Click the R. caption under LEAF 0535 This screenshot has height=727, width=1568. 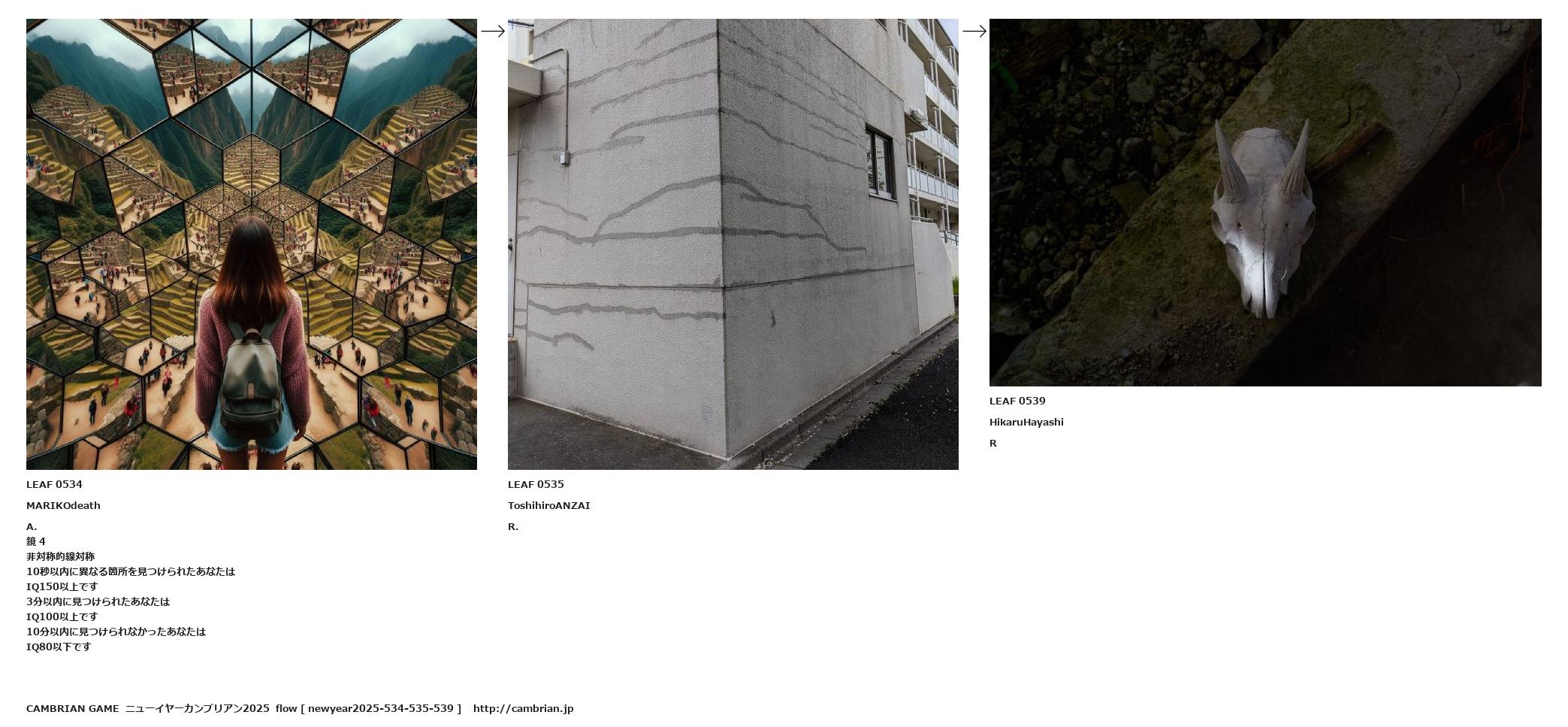tap(513, 526)
